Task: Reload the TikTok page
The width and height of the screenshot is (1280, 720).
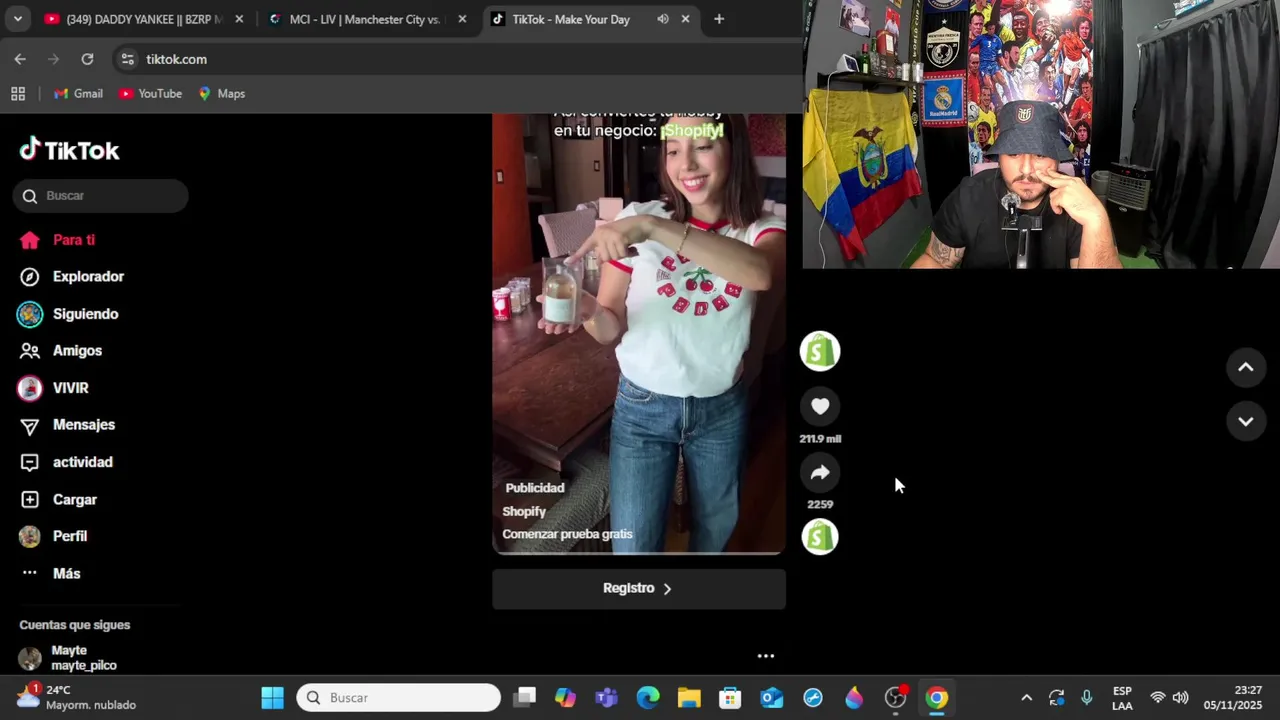Action: pos(87,59)
